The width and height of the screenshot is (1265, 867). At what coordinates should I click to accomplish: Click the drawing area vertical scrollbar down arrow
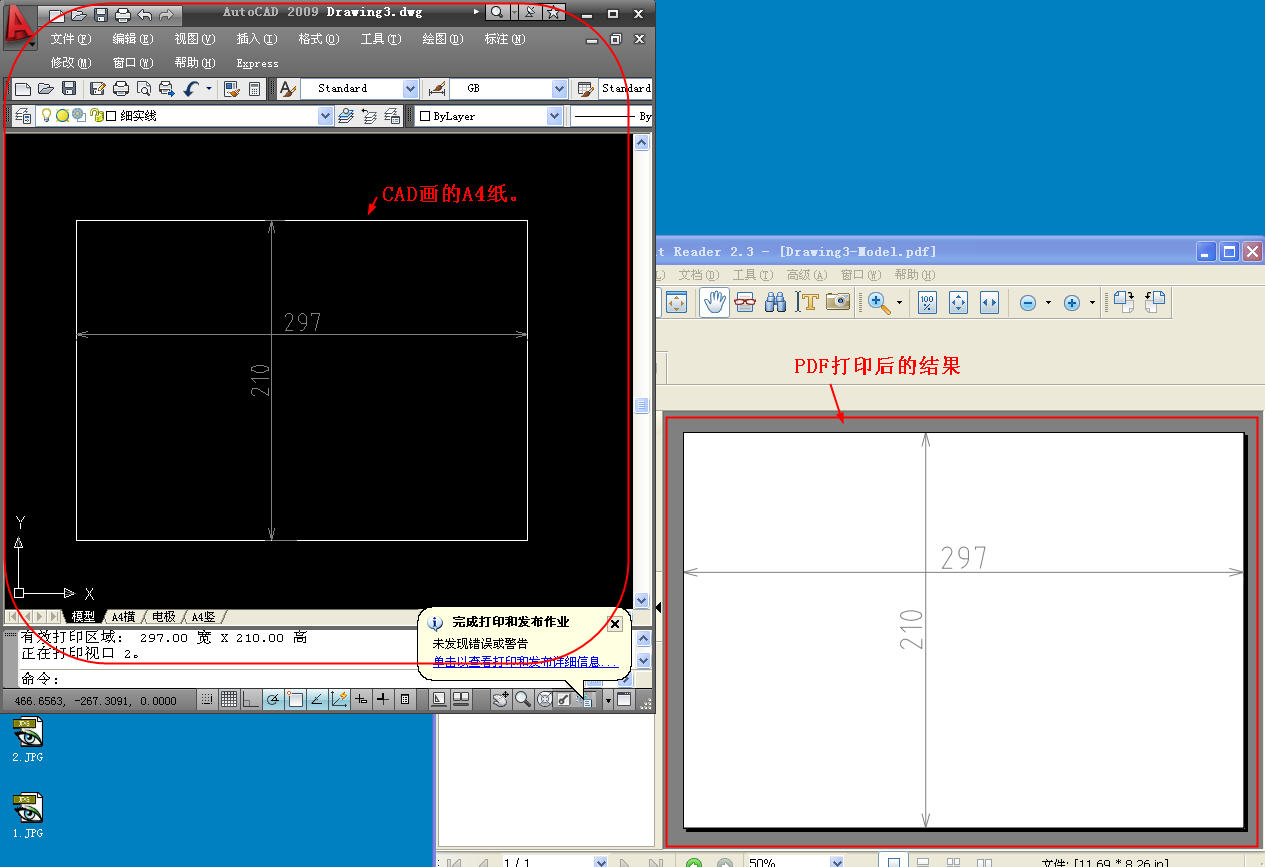tap(642, 600)
